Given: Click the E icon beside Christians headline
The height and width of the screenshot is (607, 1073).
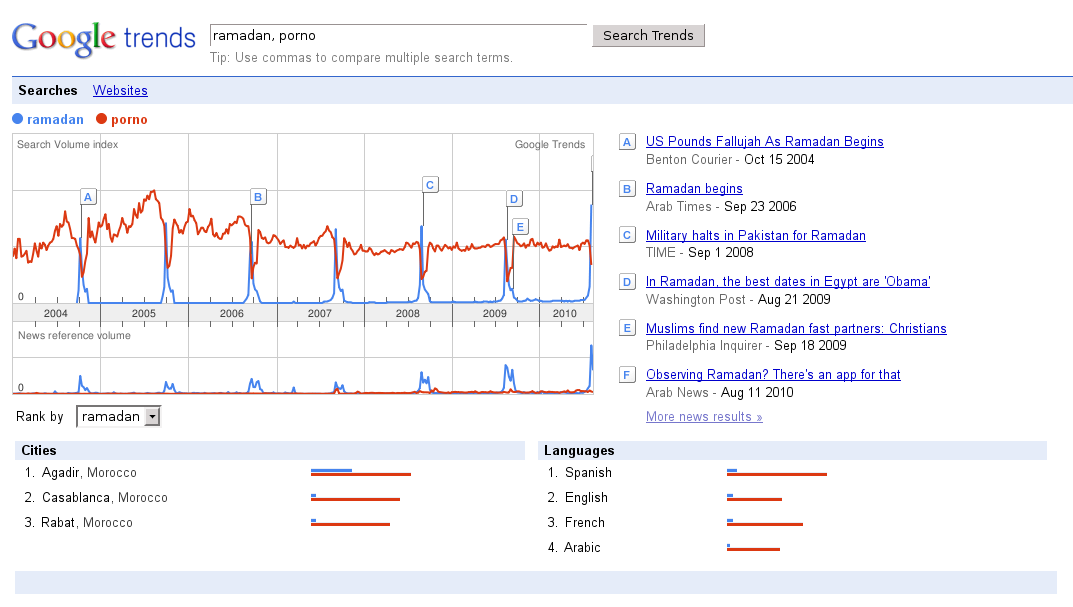Looking at the screenshot, I should (x=627, y=328).
